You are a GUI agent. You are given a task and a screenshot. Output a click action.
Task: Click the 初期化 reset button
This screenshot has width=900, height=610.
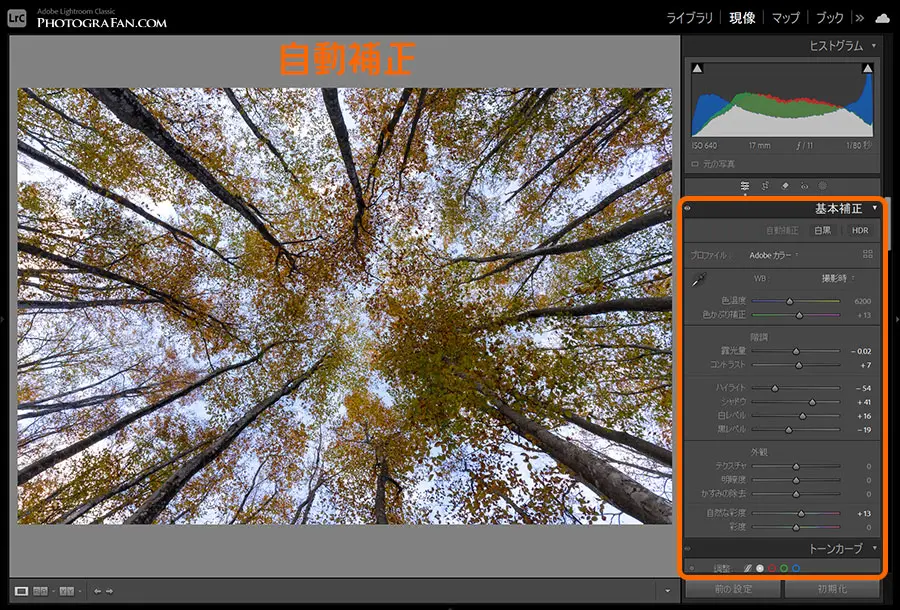[x=832, y=589]
